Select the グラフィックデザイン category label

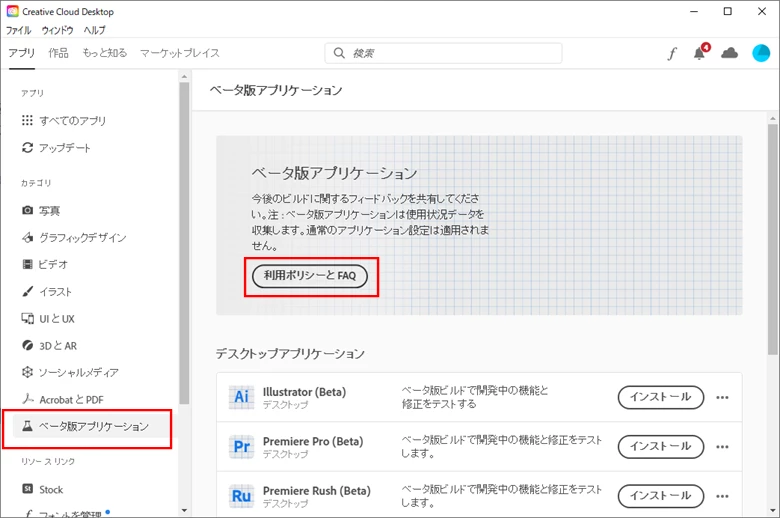pyautogui.click(x=83, y=238)
